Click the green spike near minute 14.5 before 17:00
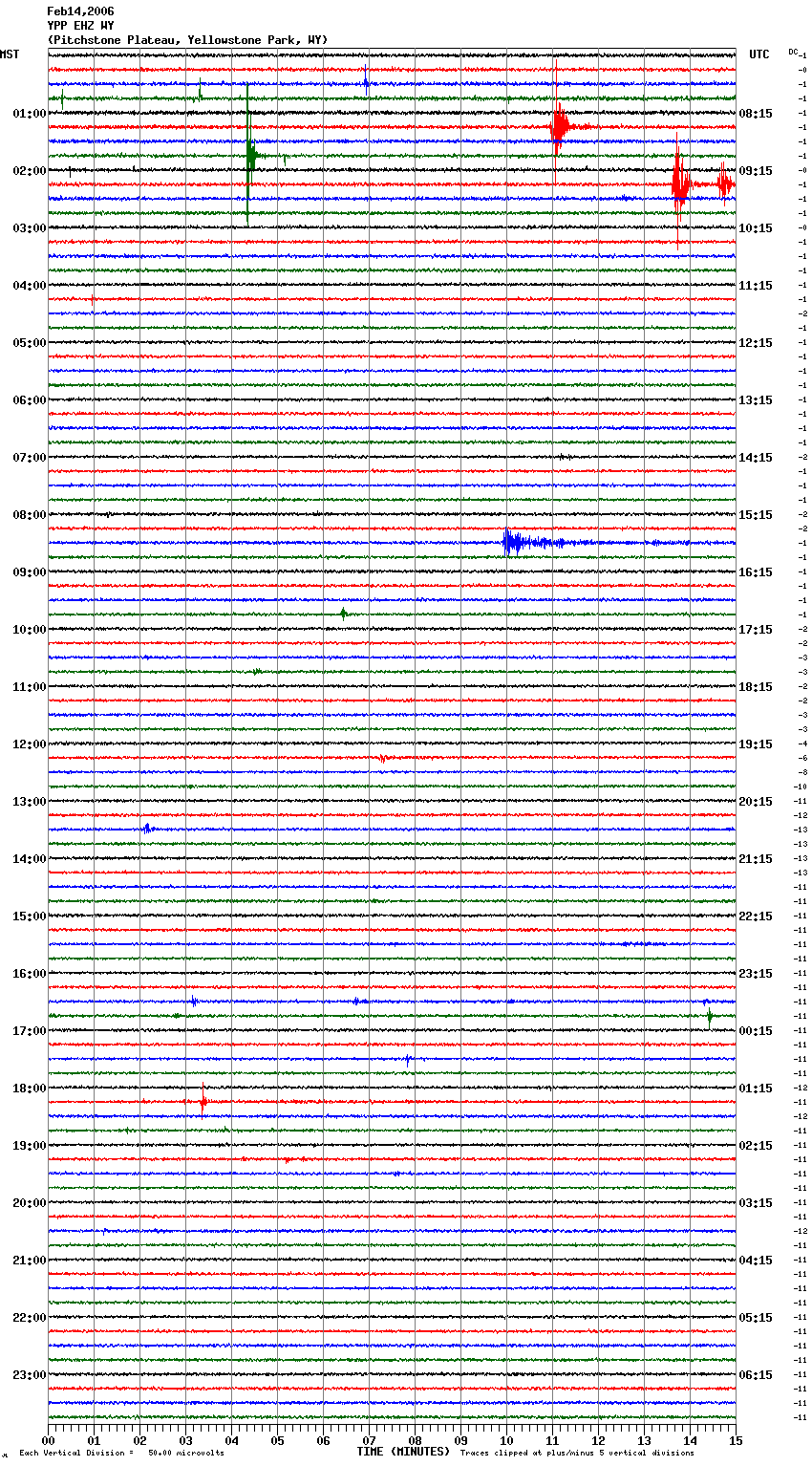The width and height of the screenshot is (812, 1466). pos(710,1017)
